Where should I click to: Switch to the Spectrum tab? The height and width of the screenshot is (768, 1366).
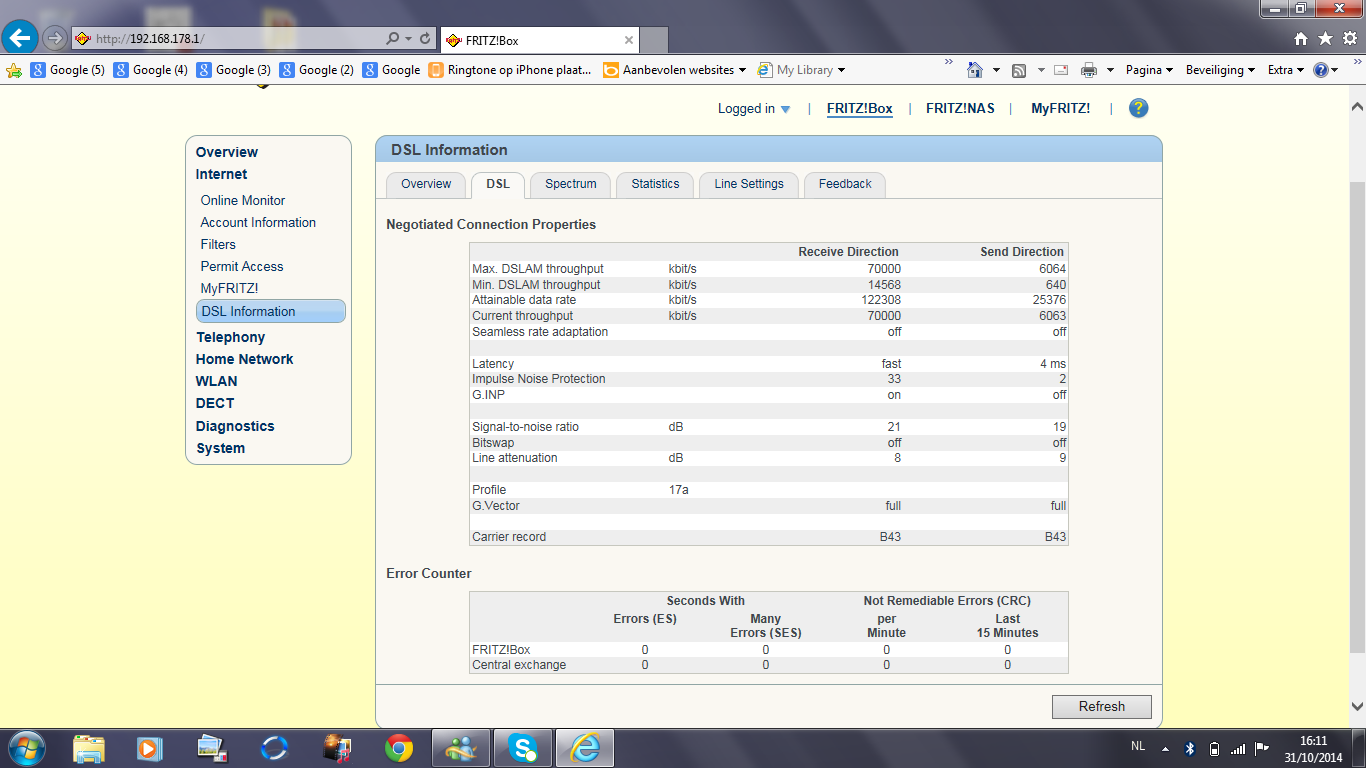[571, 184]
